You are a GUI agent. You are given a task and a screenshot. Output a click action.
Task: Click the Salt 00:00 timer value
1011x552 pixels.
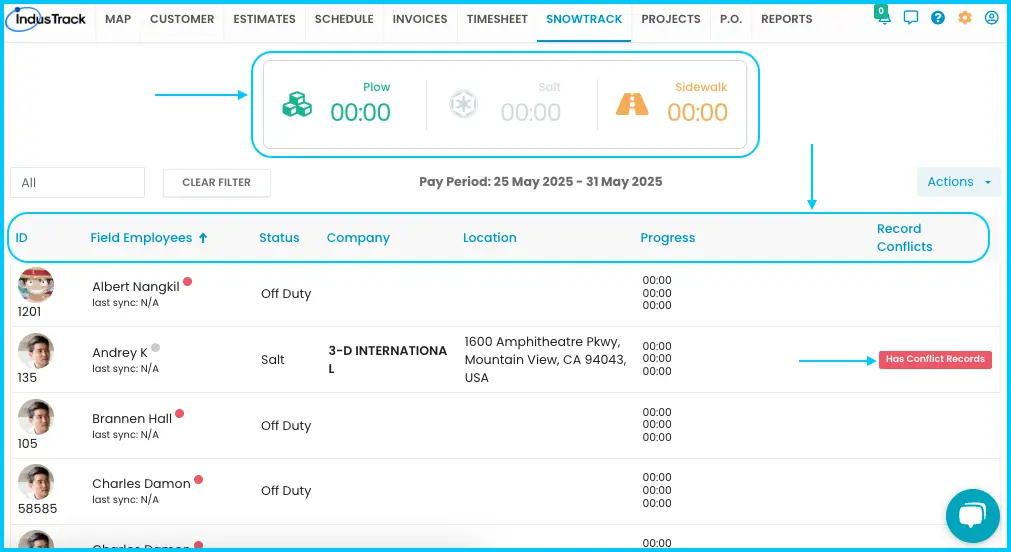point(531,112)
